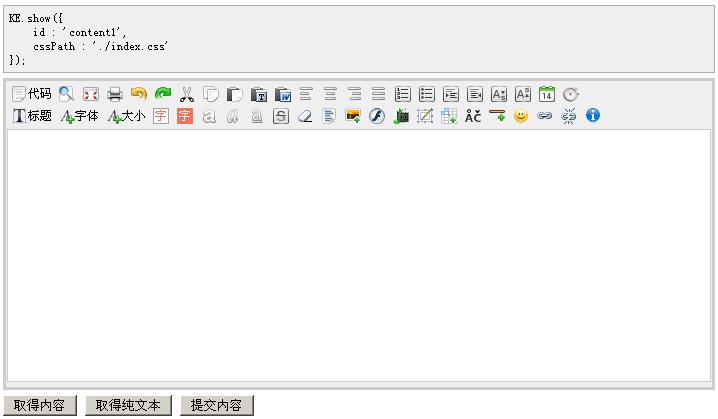This screenshot has height=419, width=718.
Task: Copy the selection with the copy icon
Action: coord(211,94)
